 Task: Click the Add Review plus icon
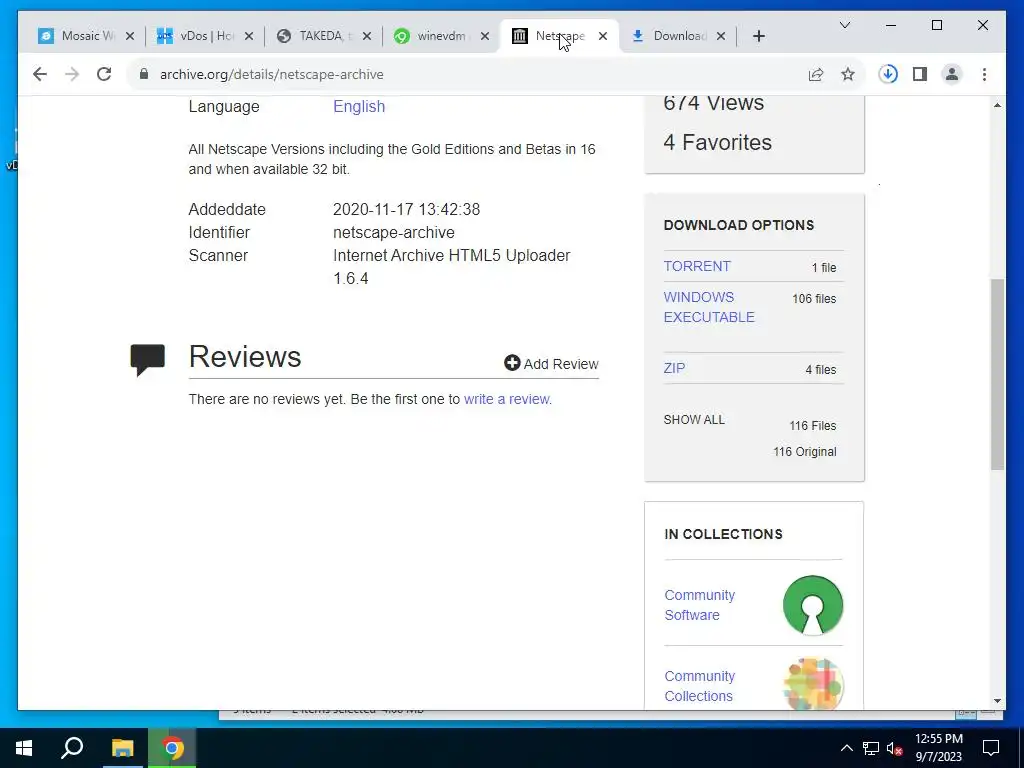[x=512, y=363]
